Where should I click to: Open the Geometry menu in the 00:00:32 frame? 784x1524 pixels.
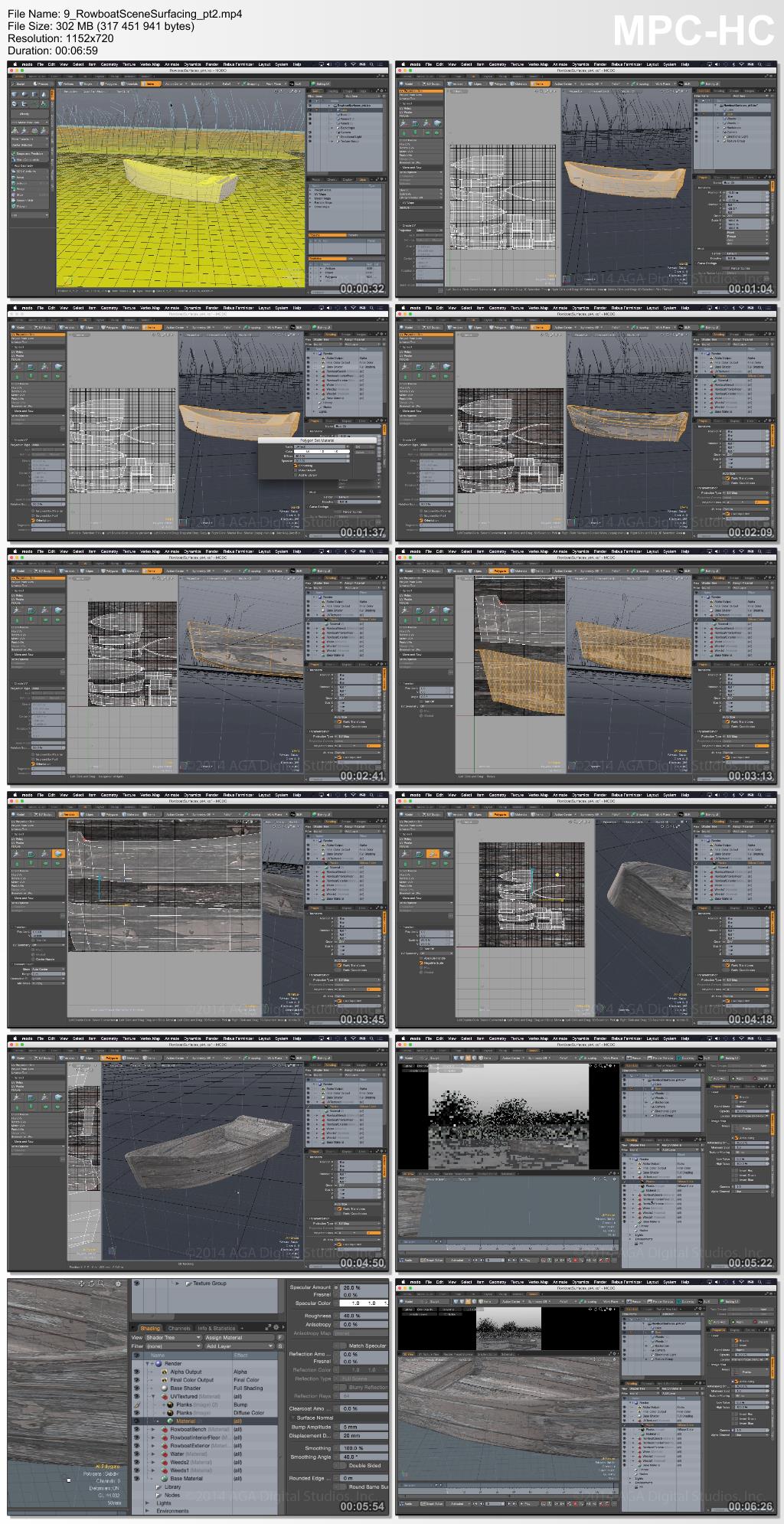(109, 64)
